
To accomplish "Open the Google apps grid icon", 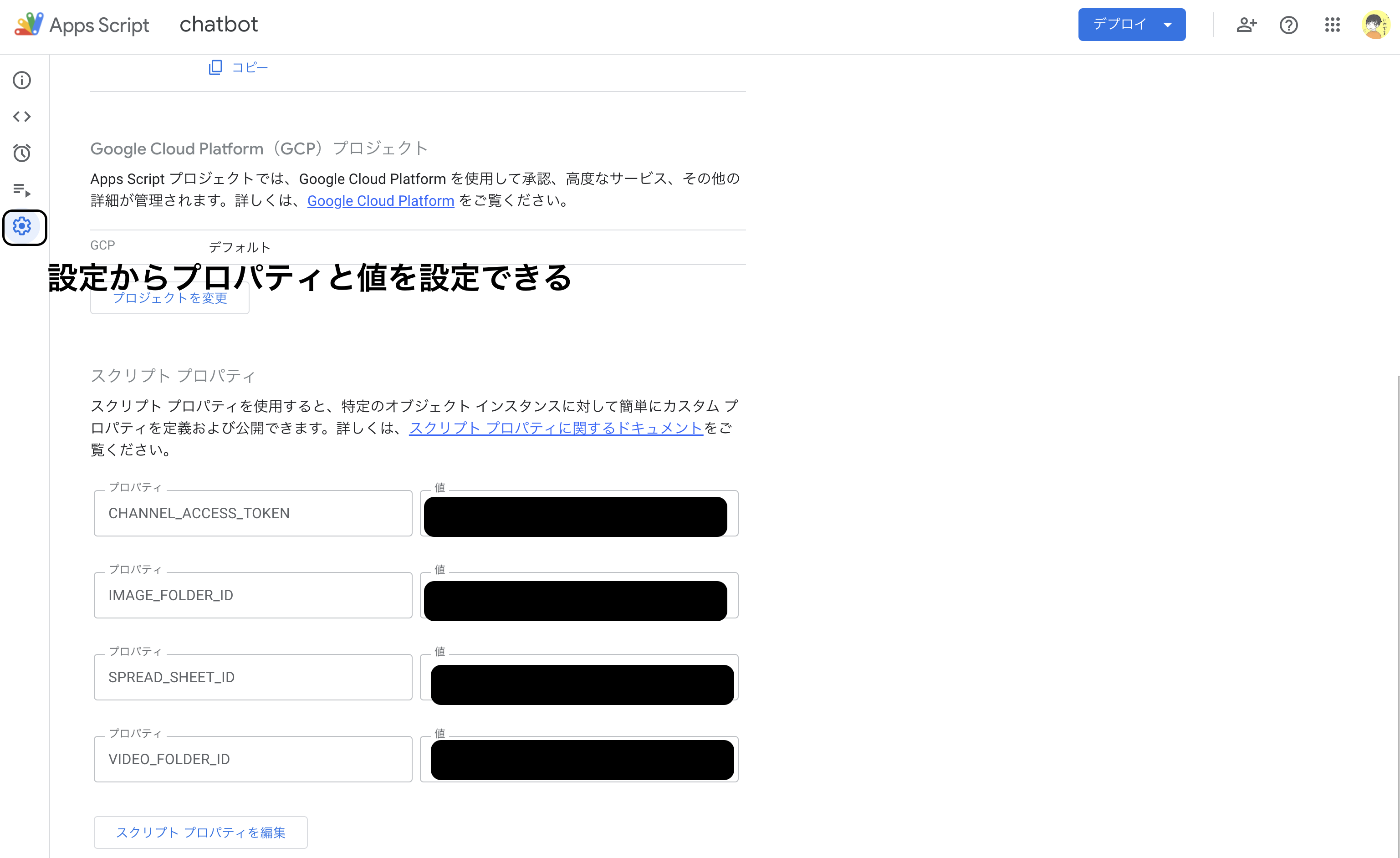I will (x=1332, y=25).
